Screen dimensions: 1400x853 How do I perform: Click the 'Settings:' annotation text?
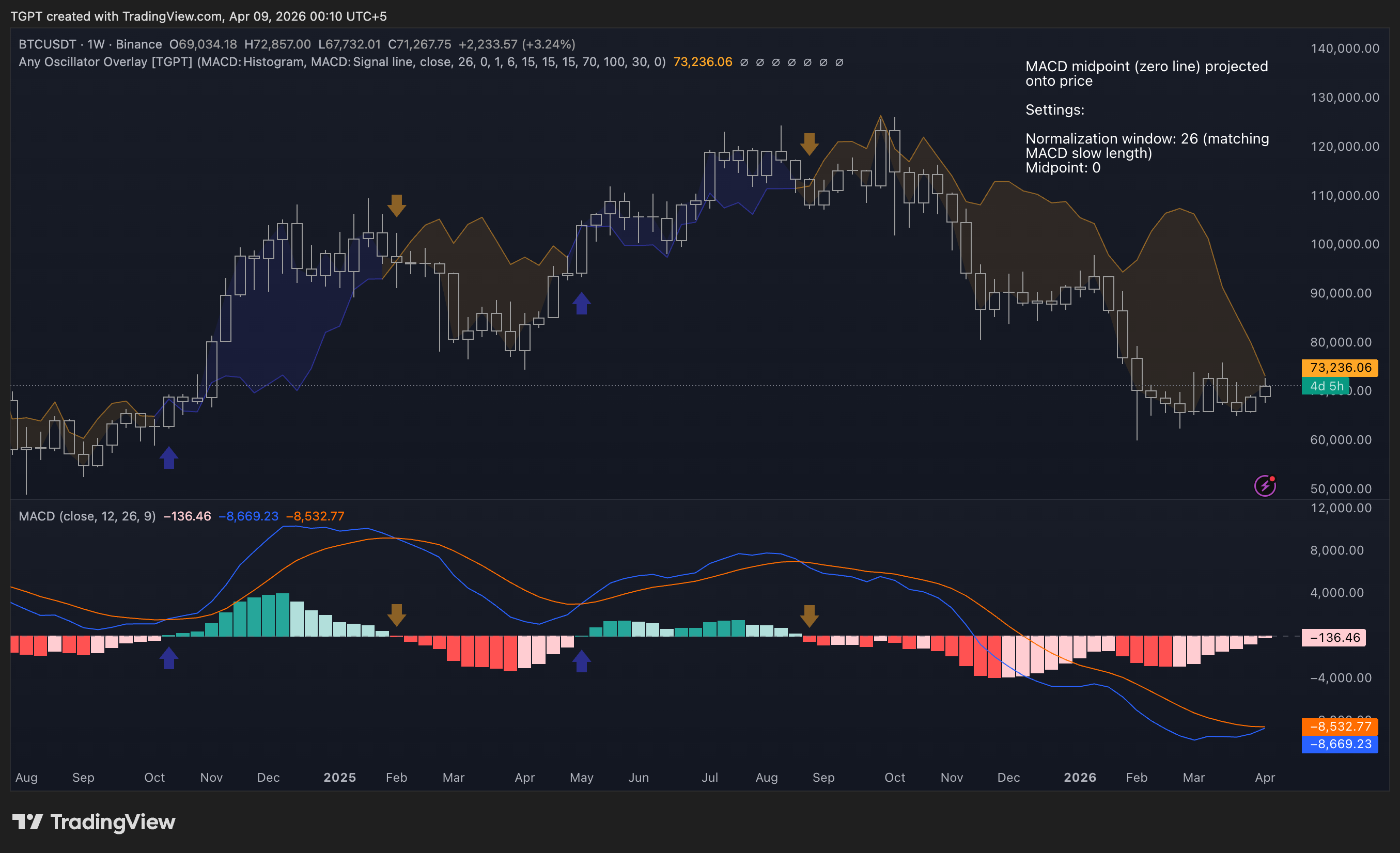(1054, 109)
